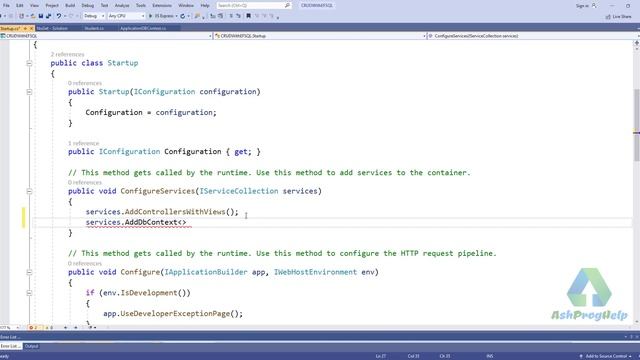Image resolution: width=640 pixels, height=360 pixels.
Task: Open the IIS Express run target dropdown arrow
Action: point(176,16)
